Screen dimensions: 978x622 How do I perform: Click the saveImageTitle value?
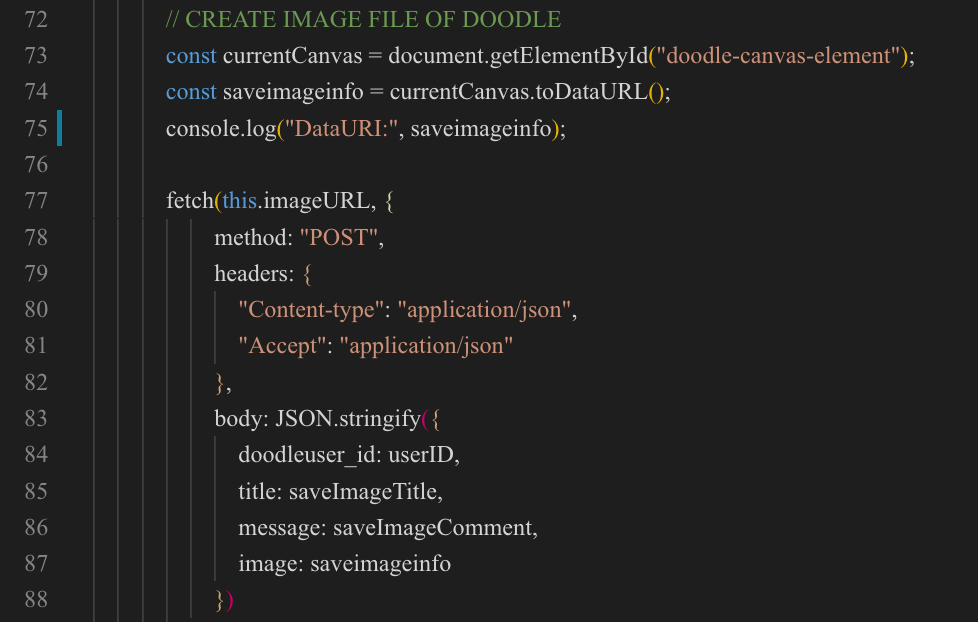coord(362,492)
